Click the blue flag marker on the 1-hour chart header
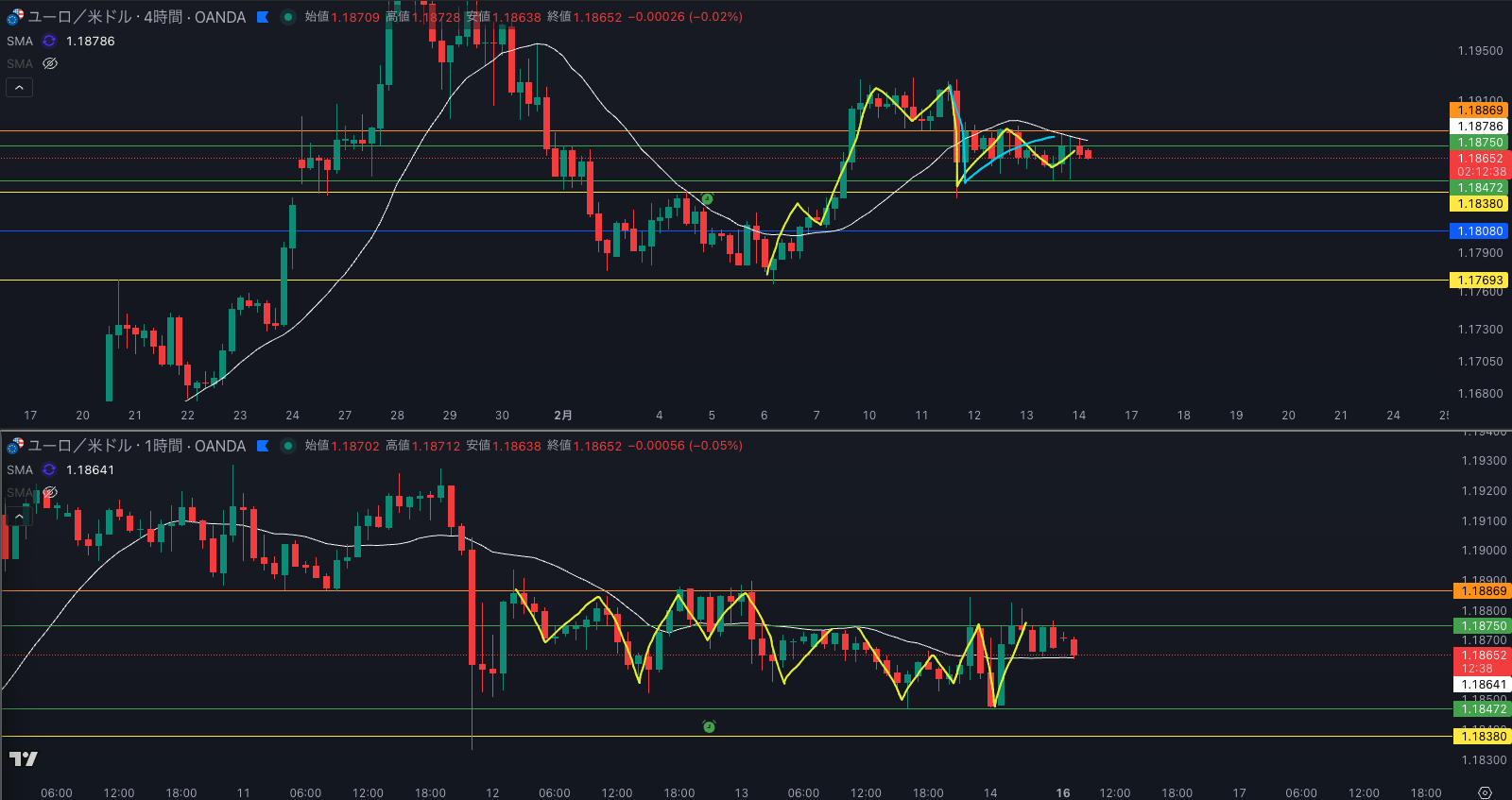The width and height of the screenshot is (1512, 800). [x=263, y=446]
